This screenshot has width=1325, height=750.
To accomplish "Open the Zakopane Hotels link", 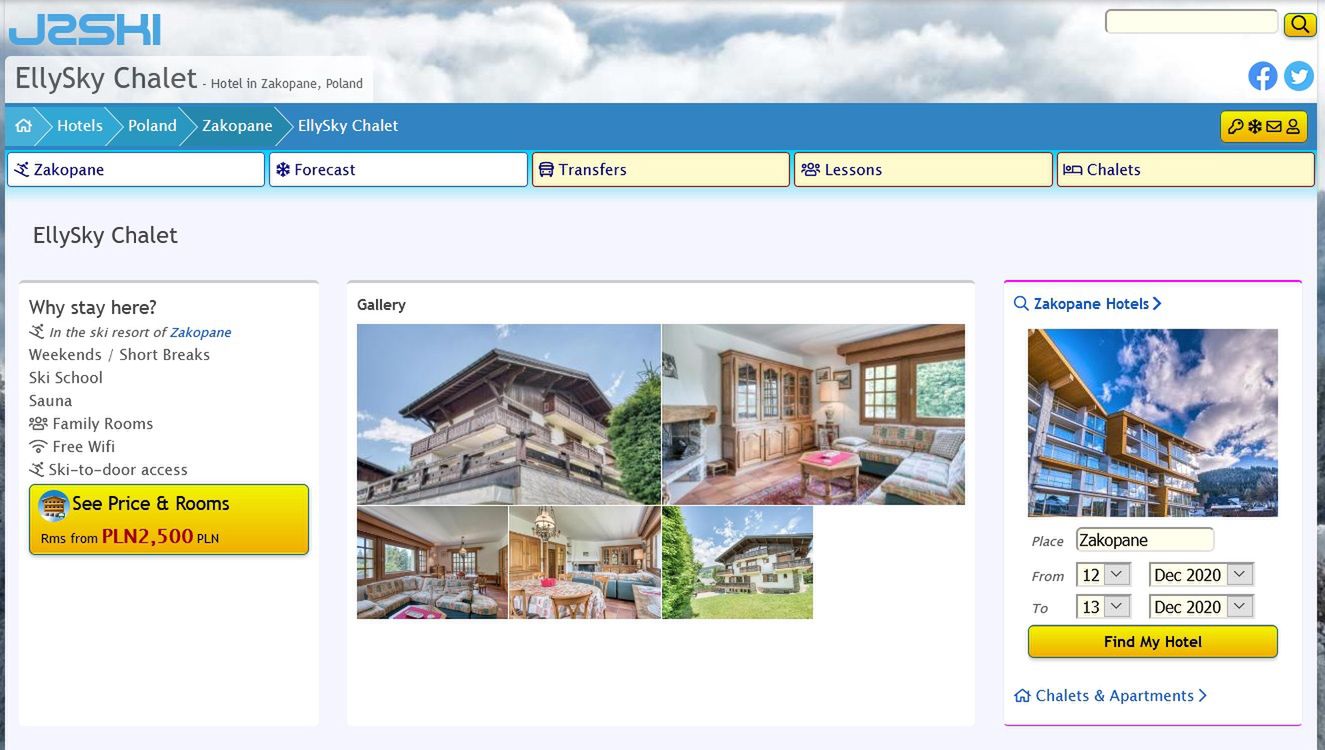I will click(1091, 304).
